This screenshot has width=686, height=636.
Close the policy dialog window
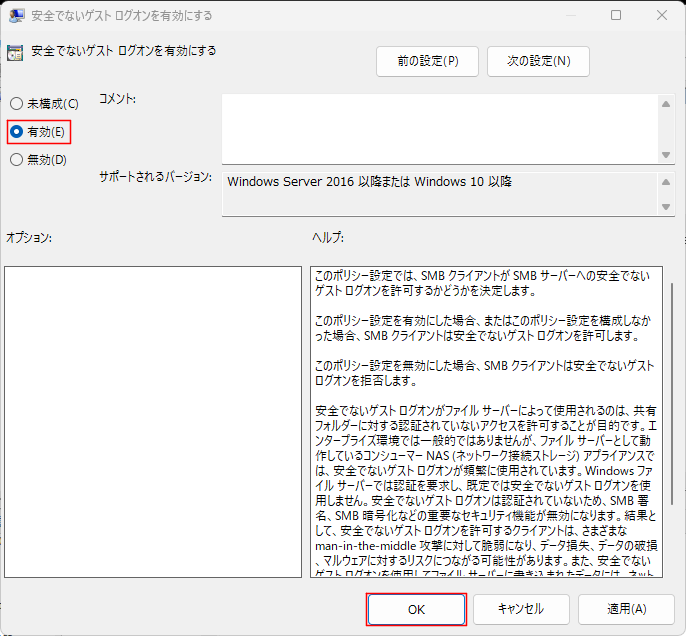(662, 15)
